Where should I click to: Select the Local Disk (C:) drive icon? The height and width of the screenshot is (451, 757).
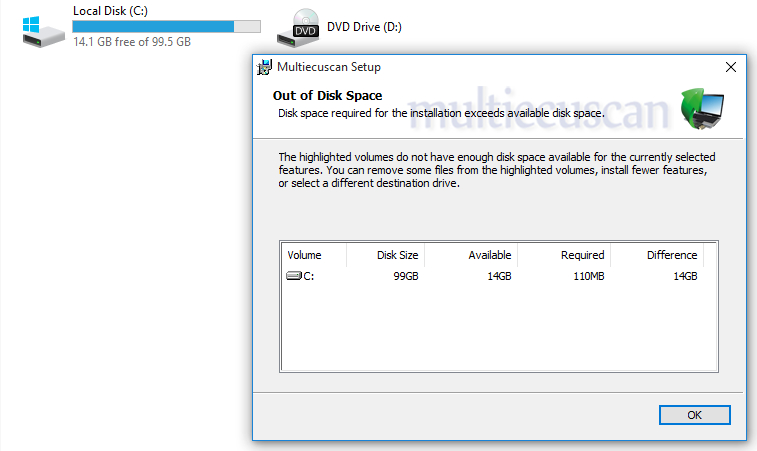(43, 31)
